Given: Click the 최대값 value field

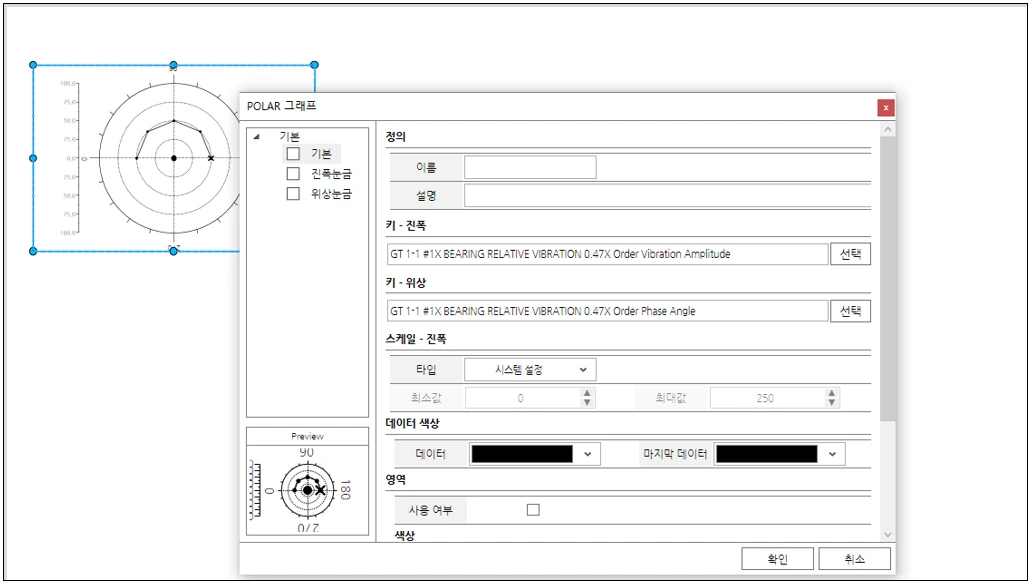Looking at the screenshot, I should coord(767,398).
